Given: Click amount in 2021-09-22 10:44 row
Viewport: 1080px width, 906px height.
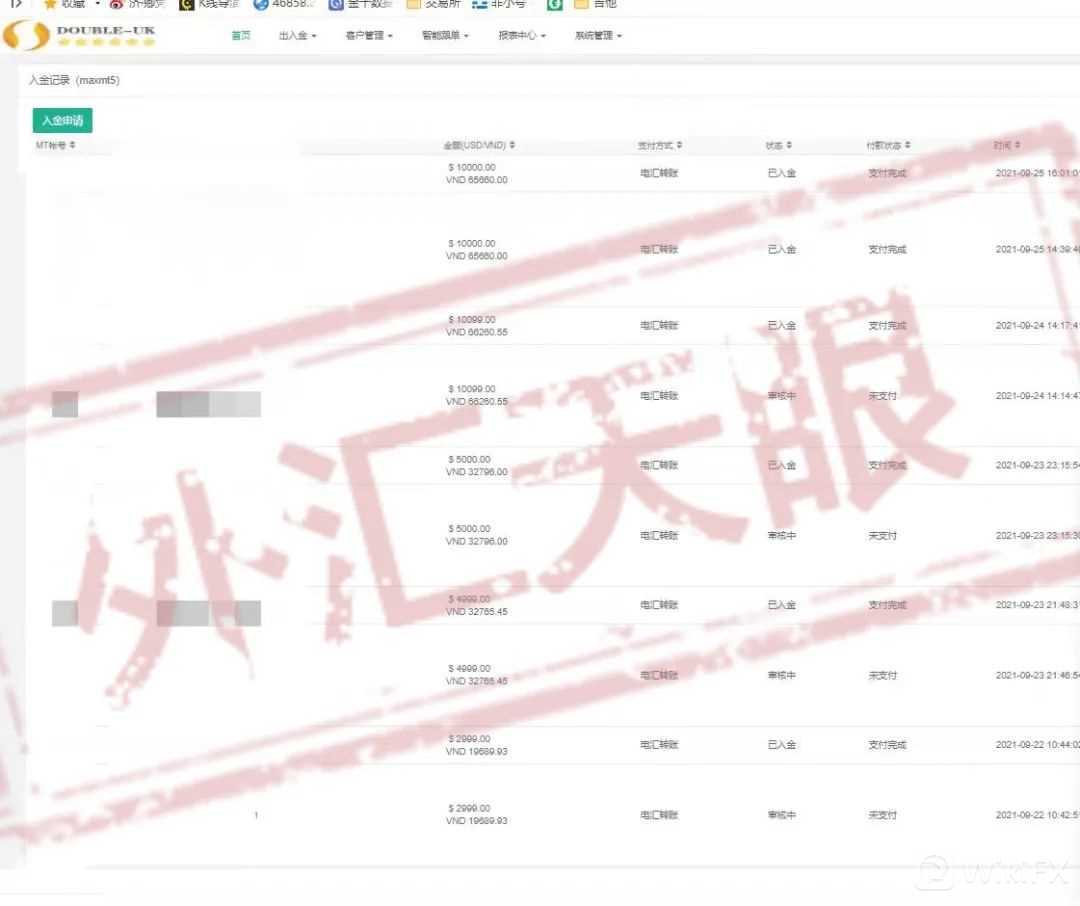Looking at the screenshot, I should (477, 745).
